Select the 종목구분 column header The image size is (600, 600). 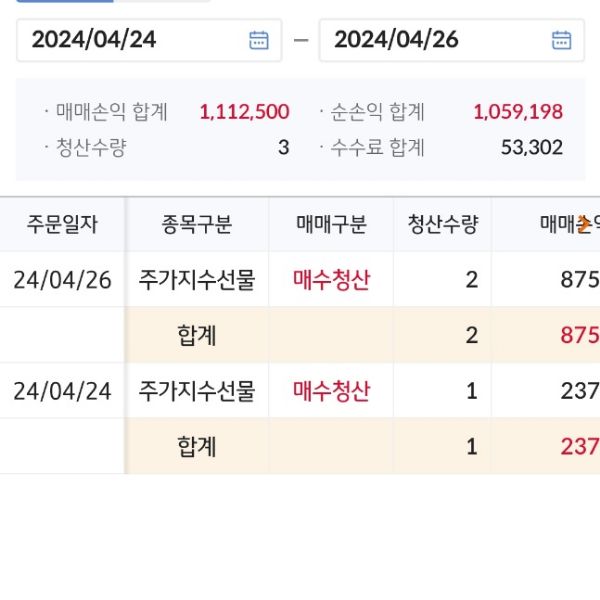point(196,225)
